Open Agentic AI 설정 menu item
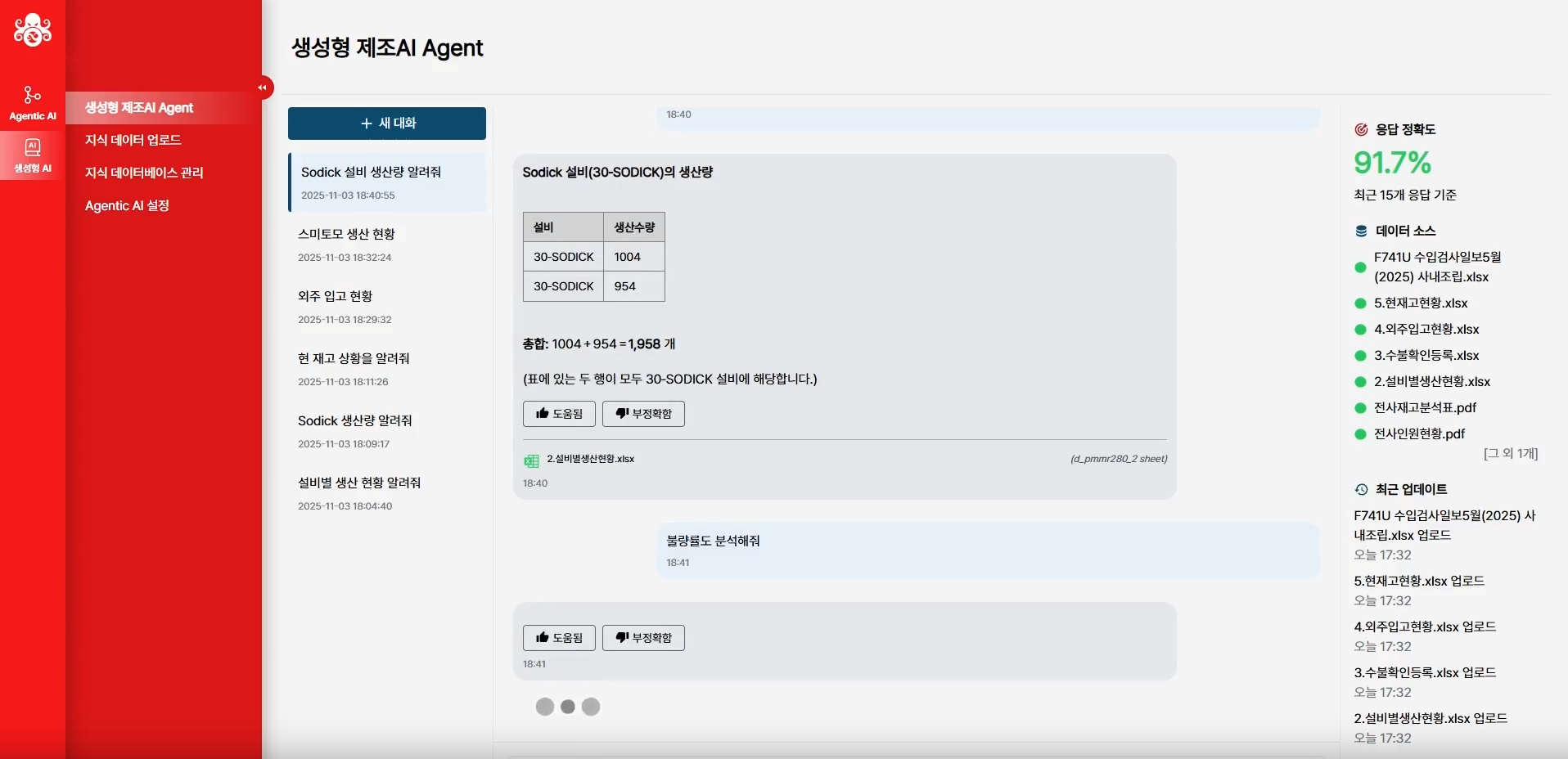The image size is (1568, 759). [127, 205]
